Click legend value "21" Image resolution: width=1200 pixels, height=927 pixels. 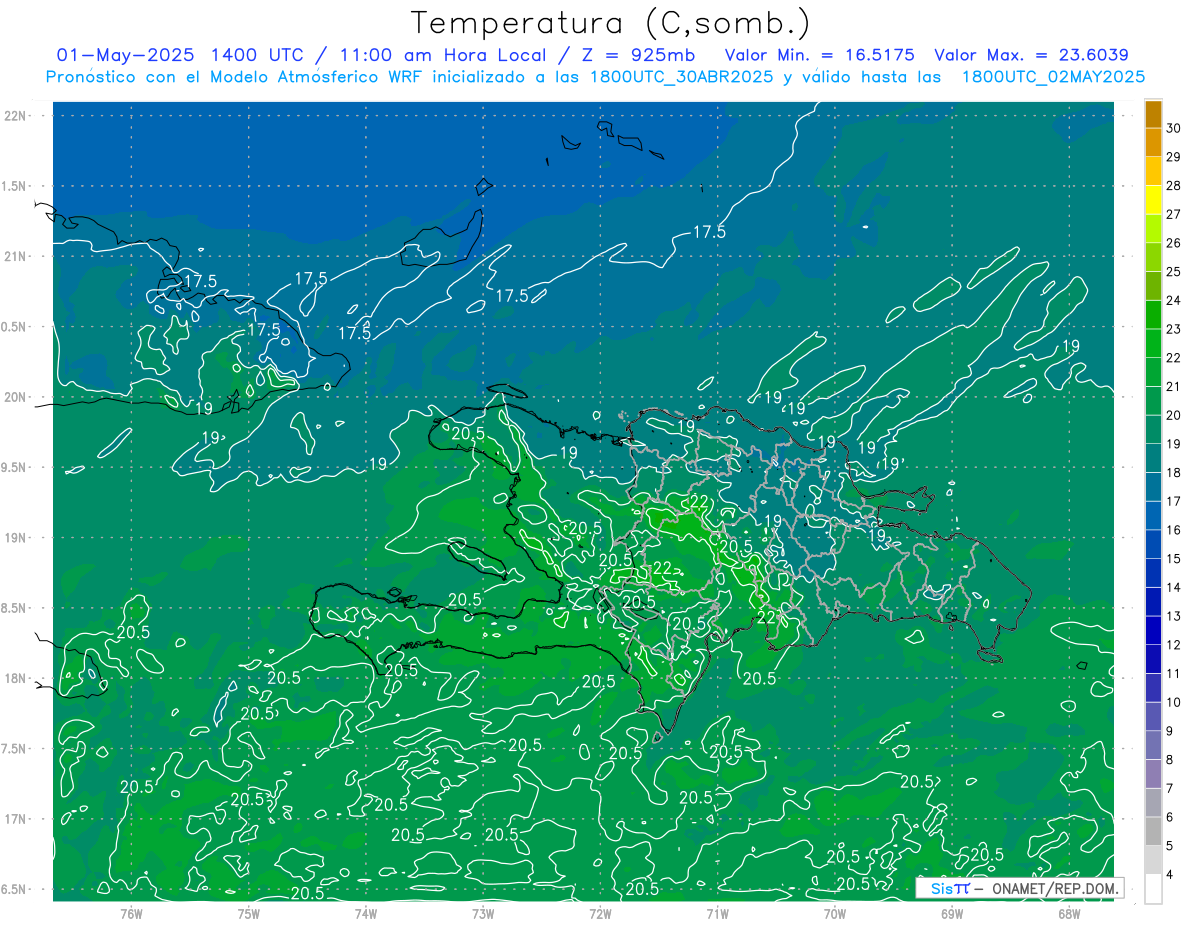pyautogui.click(x=1173, y=386)
